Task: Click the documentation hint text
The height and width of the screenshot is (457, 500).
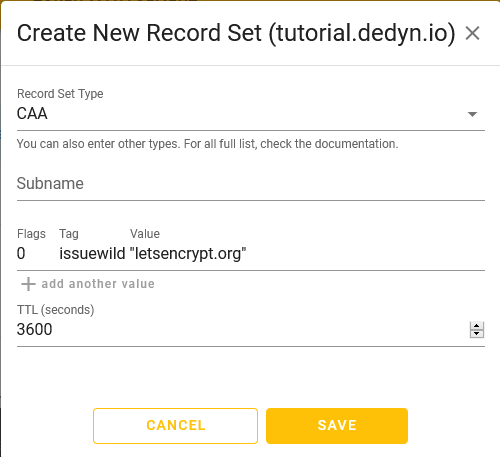Action: 208,144
